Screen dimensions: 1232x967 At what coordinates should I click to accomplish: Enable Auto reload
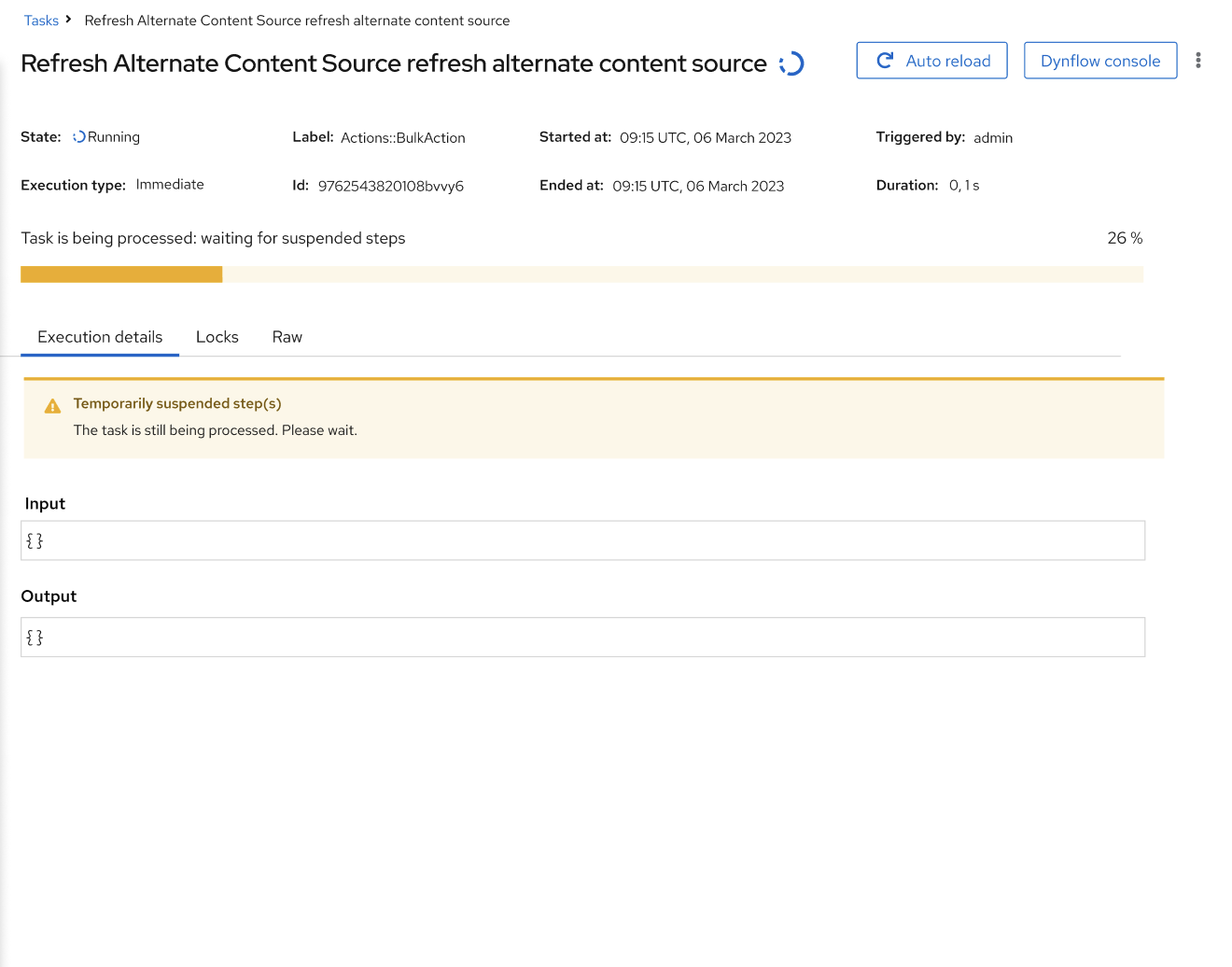click(931, 61)
